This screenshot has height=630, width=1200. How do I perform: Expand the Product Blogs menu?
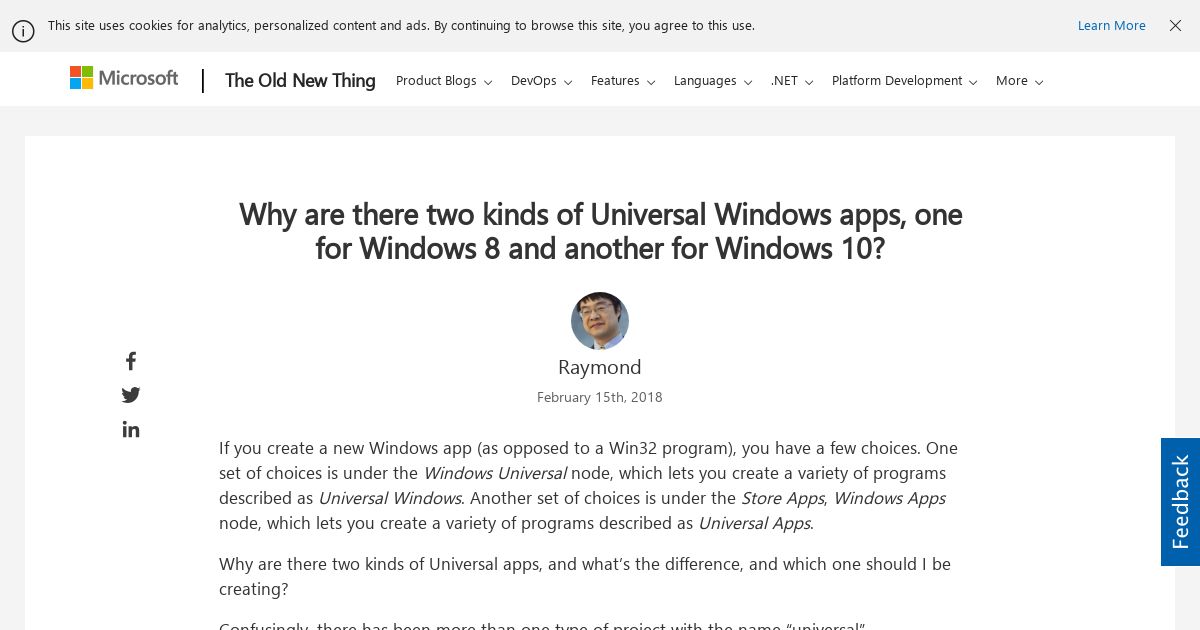click(444, 81)
